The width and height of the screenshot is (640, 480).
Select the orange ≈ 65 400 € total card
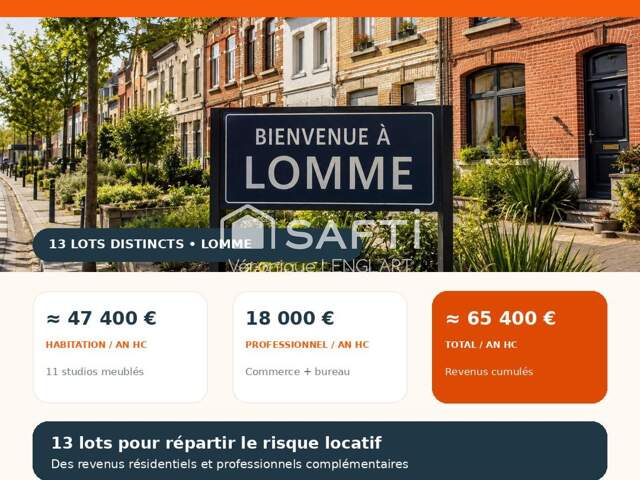click(520, 347)
